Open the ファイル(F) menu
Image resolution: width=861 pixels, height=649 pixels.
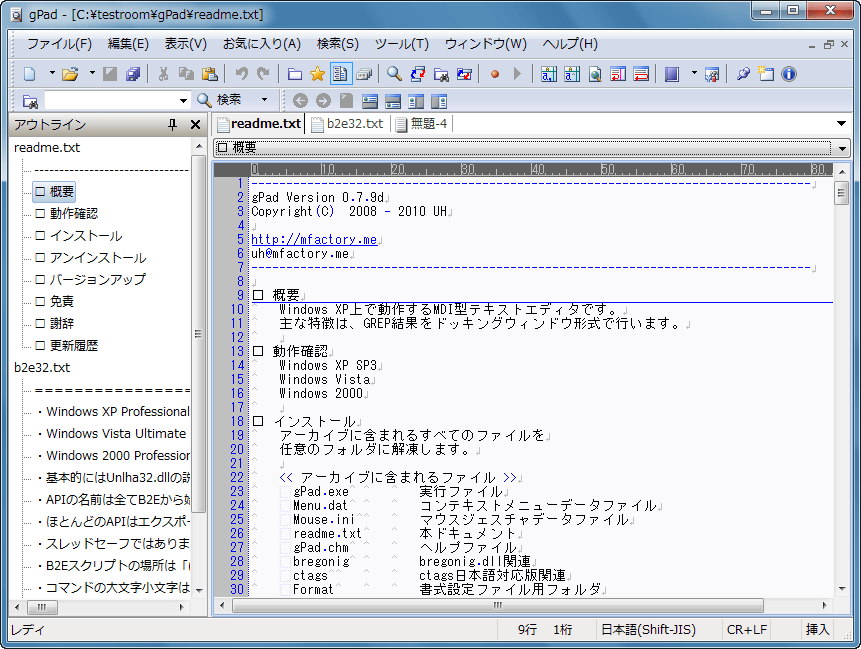59,44
